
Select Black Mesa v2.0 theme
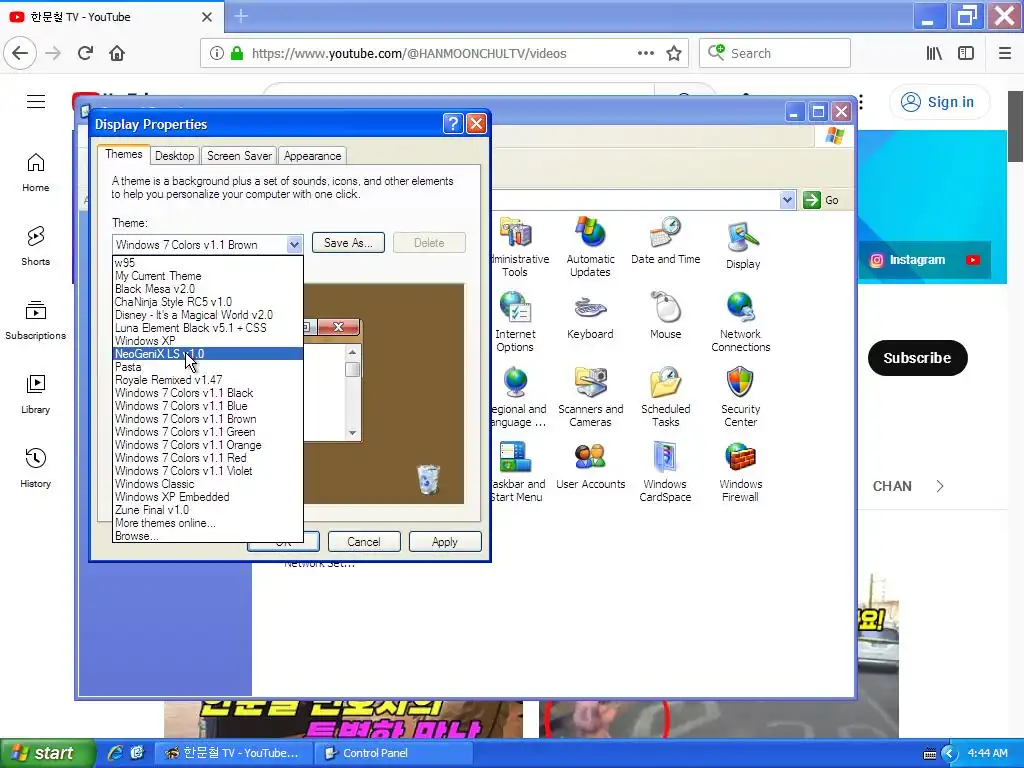[208, 289]
